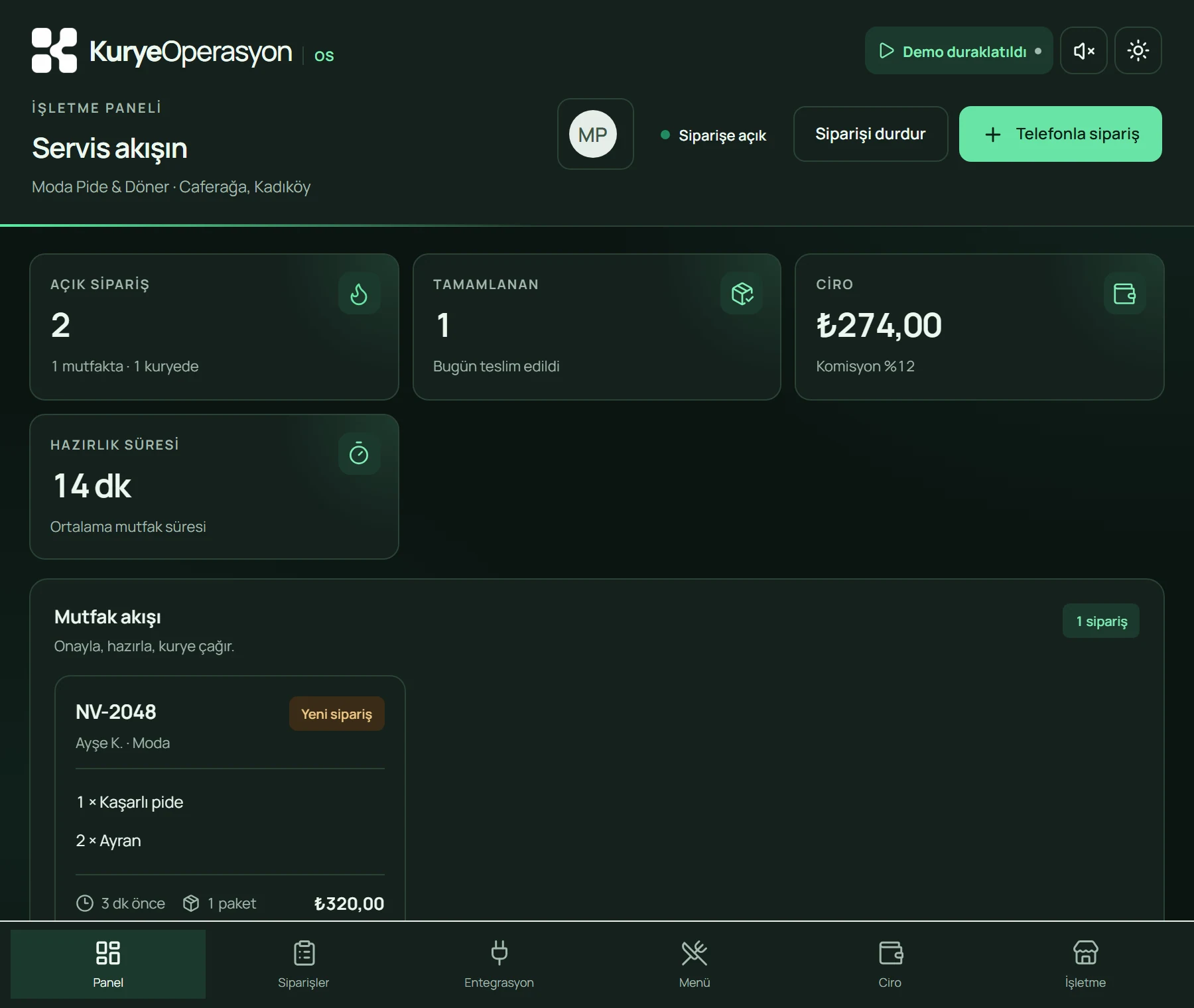The width and height of the screenshot is (1194, 1008).
Task: Click the Moda Pide & Döner address line
Action: (171, 187)
